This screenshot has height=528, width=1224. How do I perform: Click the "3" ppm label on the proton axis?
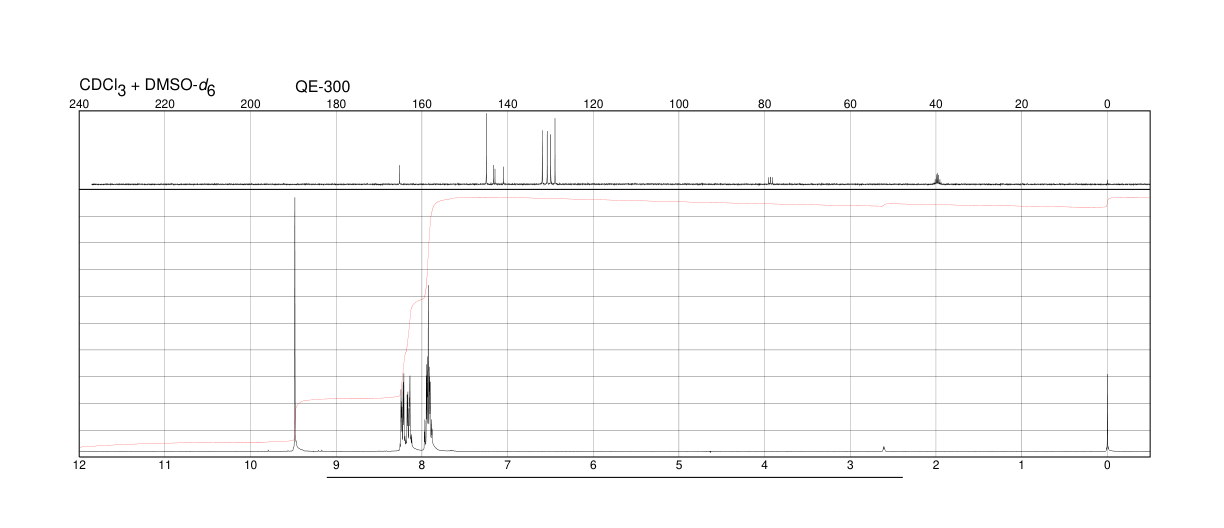click(850, 466)
